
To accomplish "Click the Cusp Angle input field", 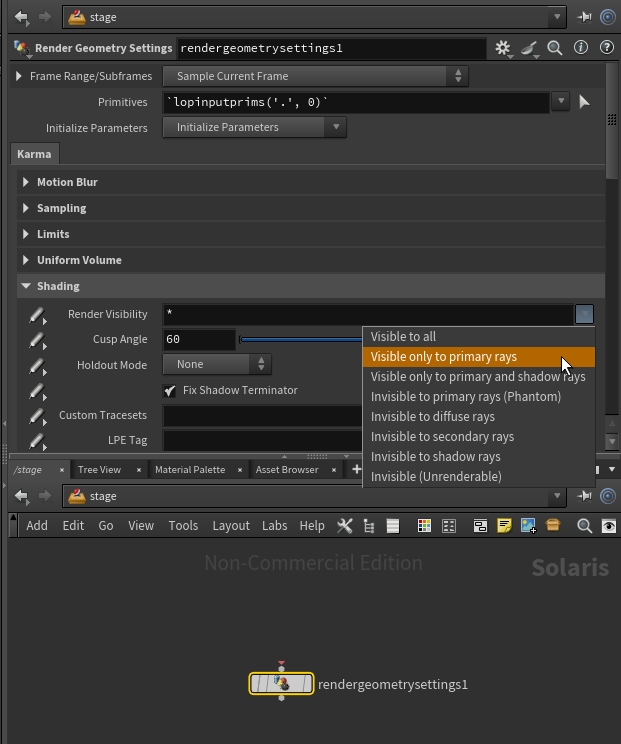I will click(x=198, y=339).
